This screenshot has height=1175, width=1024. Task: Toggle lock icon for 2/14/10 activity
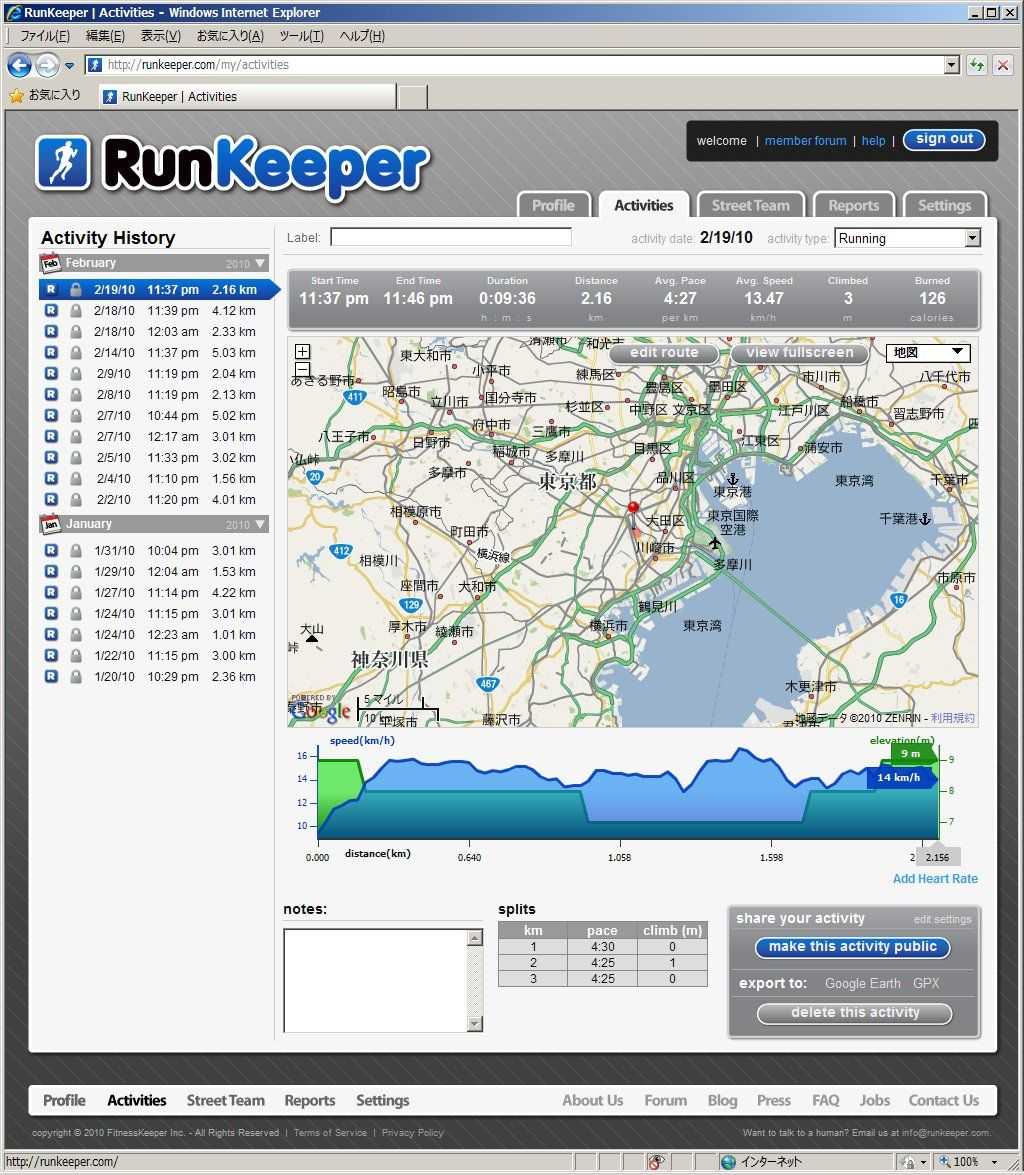(75, 353)
